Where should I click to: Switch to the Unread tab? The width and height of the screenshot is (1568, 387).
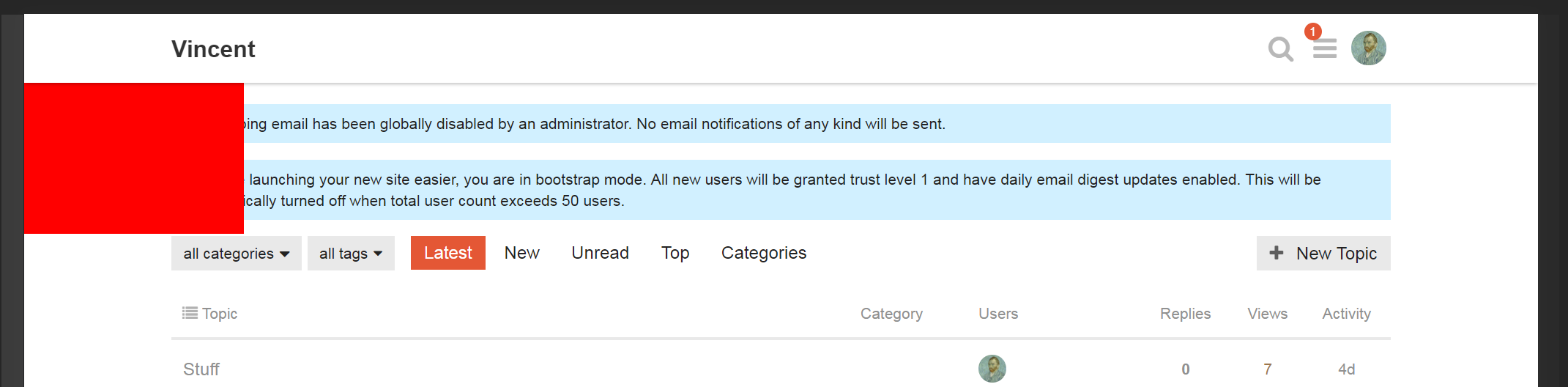(x=600, y=253)
